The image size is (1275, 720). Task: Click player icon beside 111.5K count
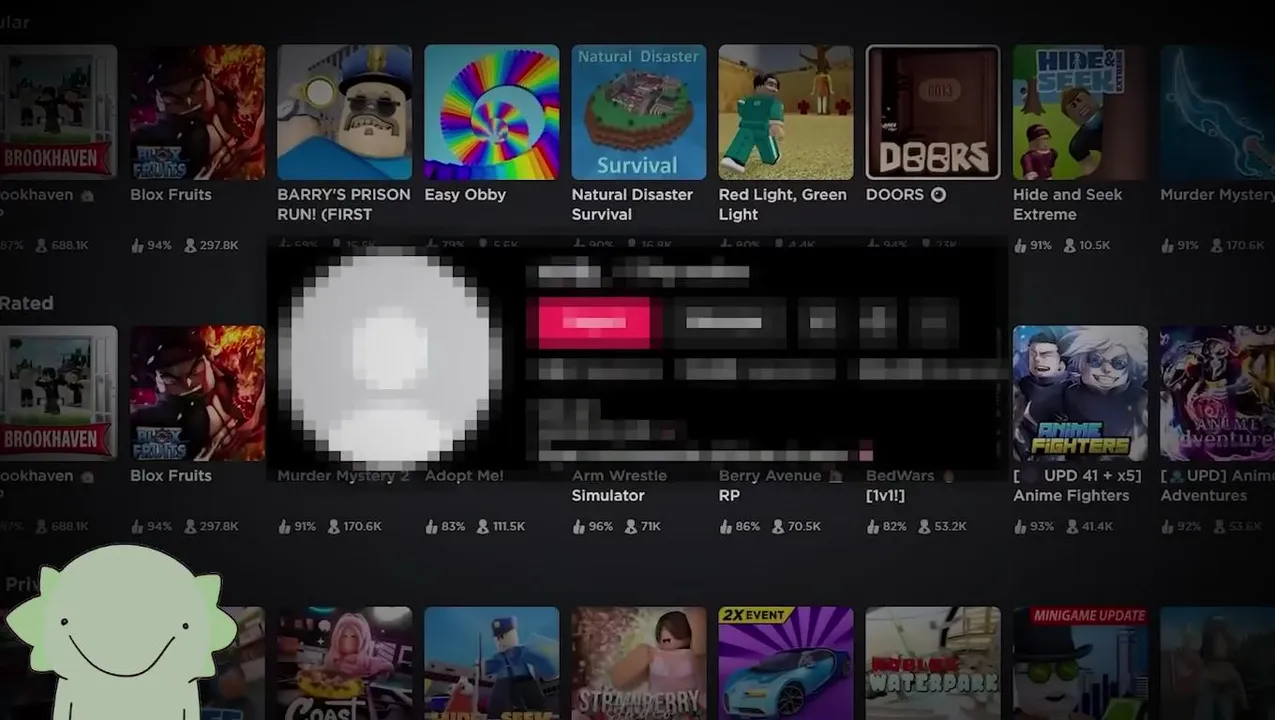(483, 526)
